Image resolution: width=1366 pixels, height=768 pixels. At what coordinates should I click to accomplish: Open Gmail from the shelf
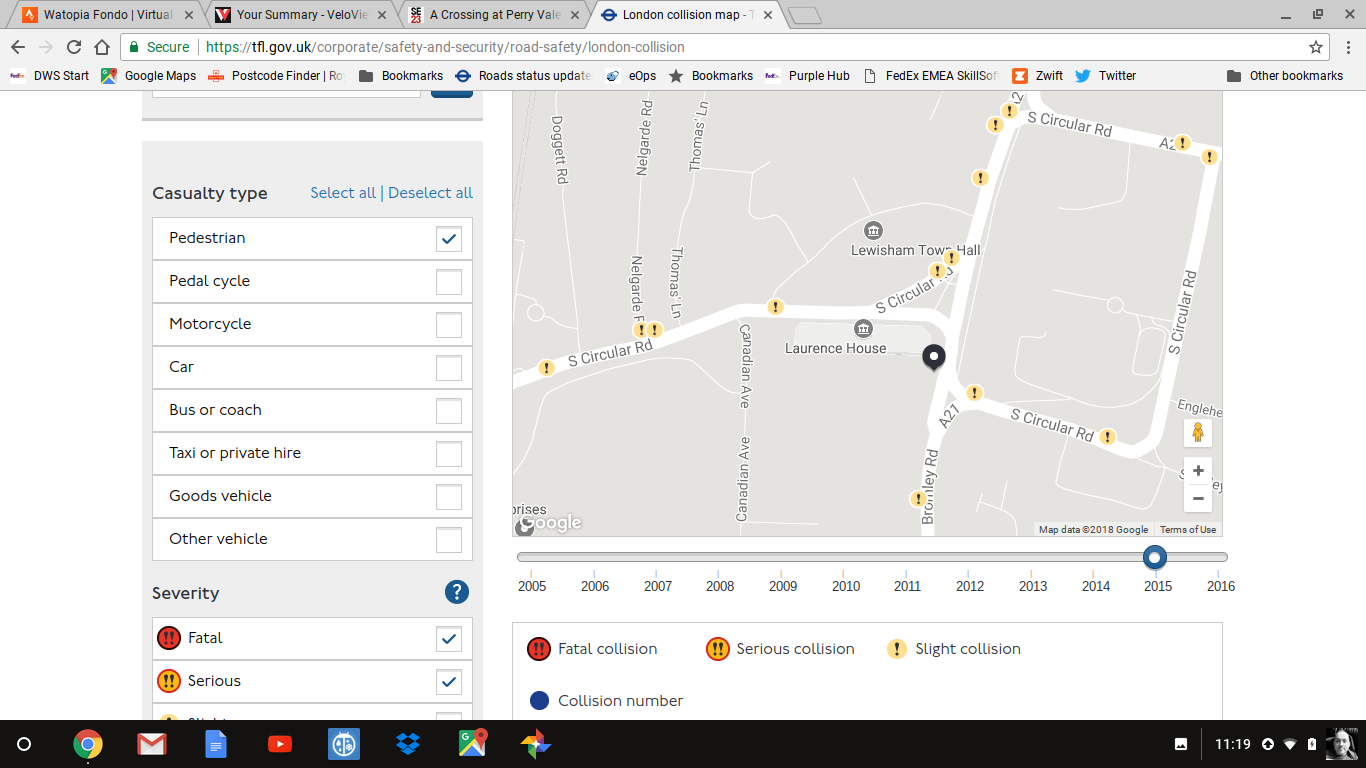[152, 744]
